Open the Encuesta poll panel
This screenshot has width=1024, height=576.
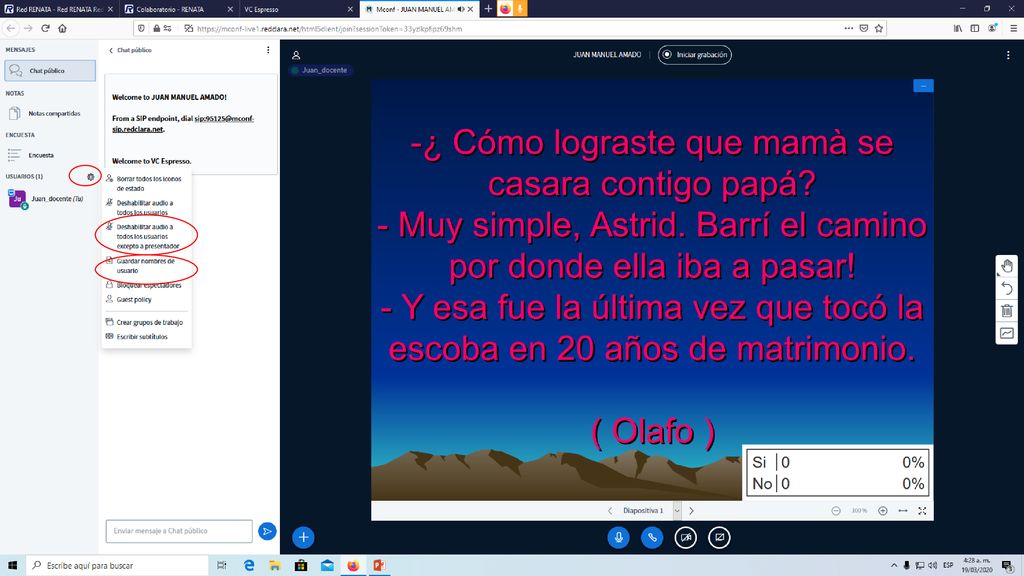50,155
